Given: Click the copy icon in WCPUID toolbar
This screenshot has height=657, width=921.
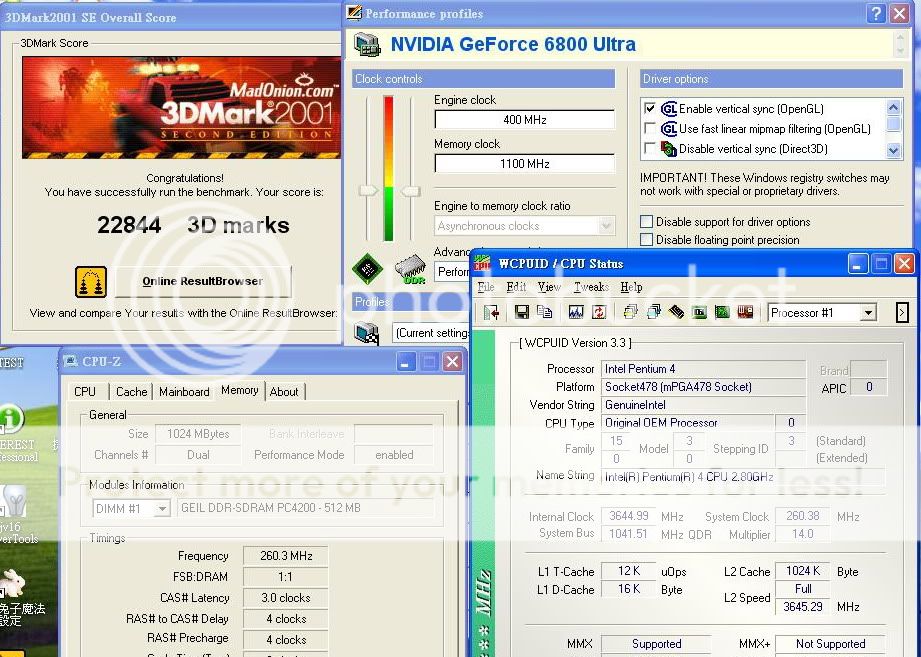Looking at the screenshot, I should (x=543, y=313).
